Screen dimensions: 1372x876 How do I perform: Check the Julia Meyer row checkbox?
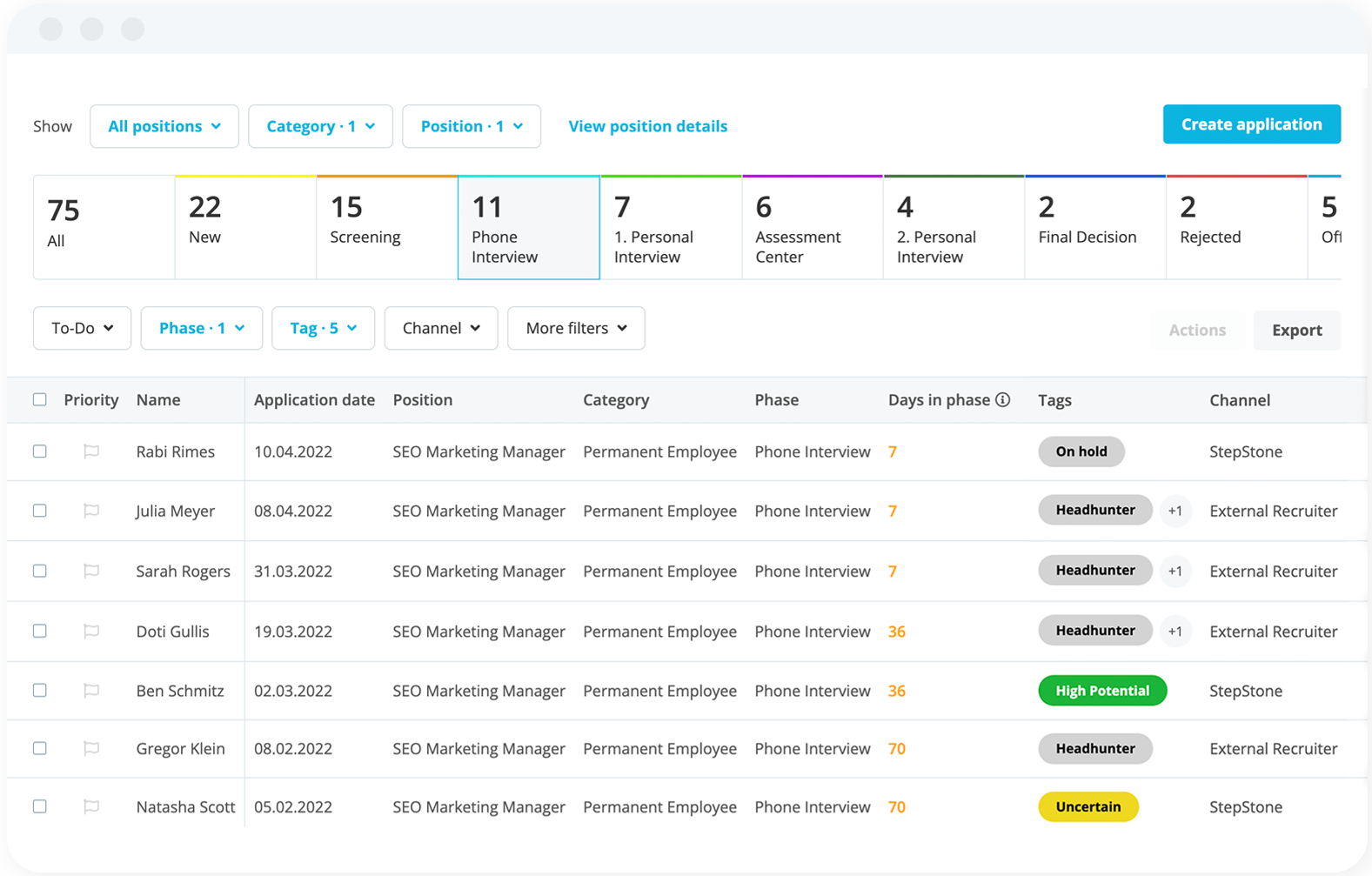coord(40,511)
